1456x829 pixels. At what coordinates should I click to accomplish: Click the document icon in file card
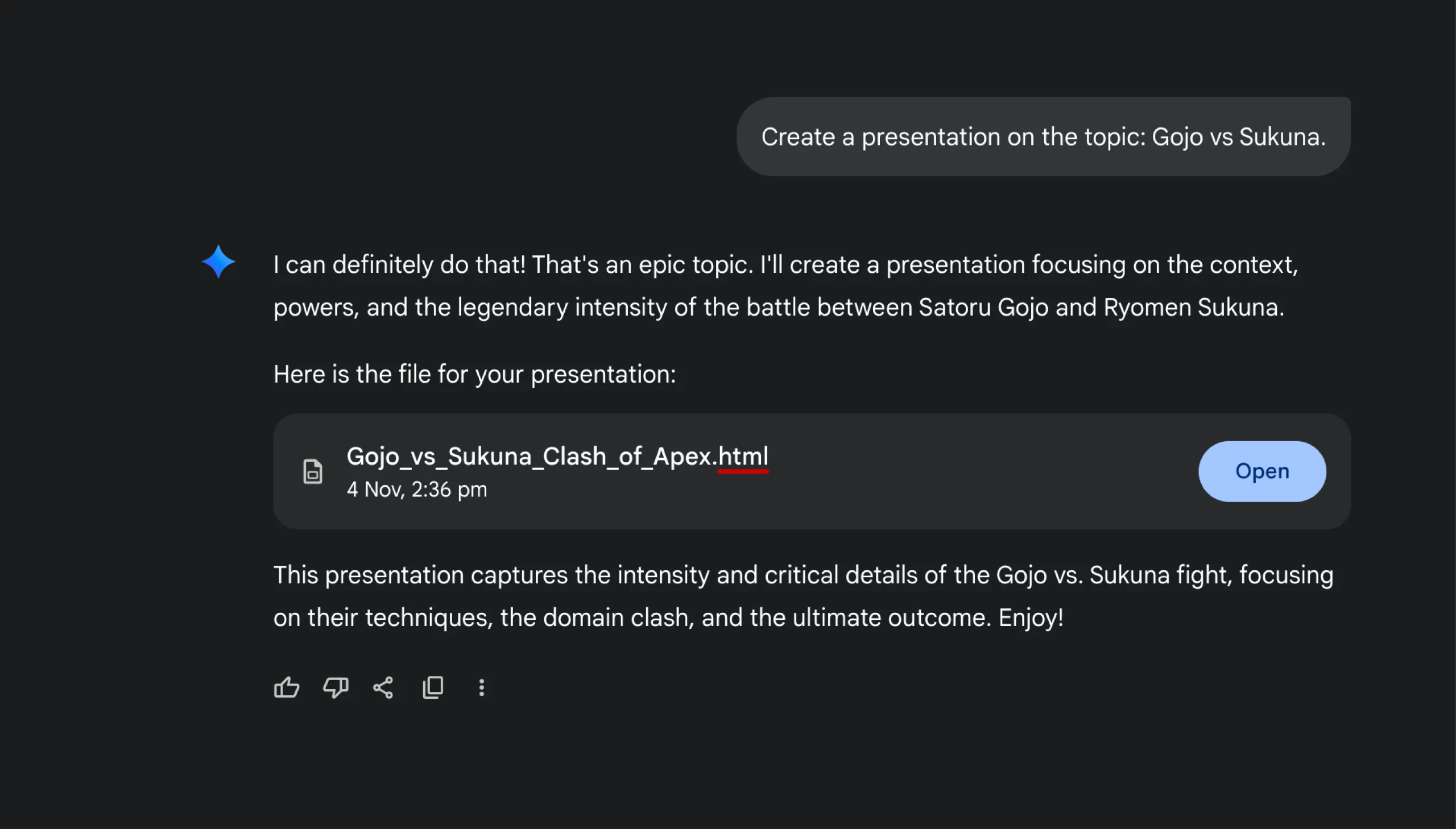pyautogui.click(x=313, y=471)
